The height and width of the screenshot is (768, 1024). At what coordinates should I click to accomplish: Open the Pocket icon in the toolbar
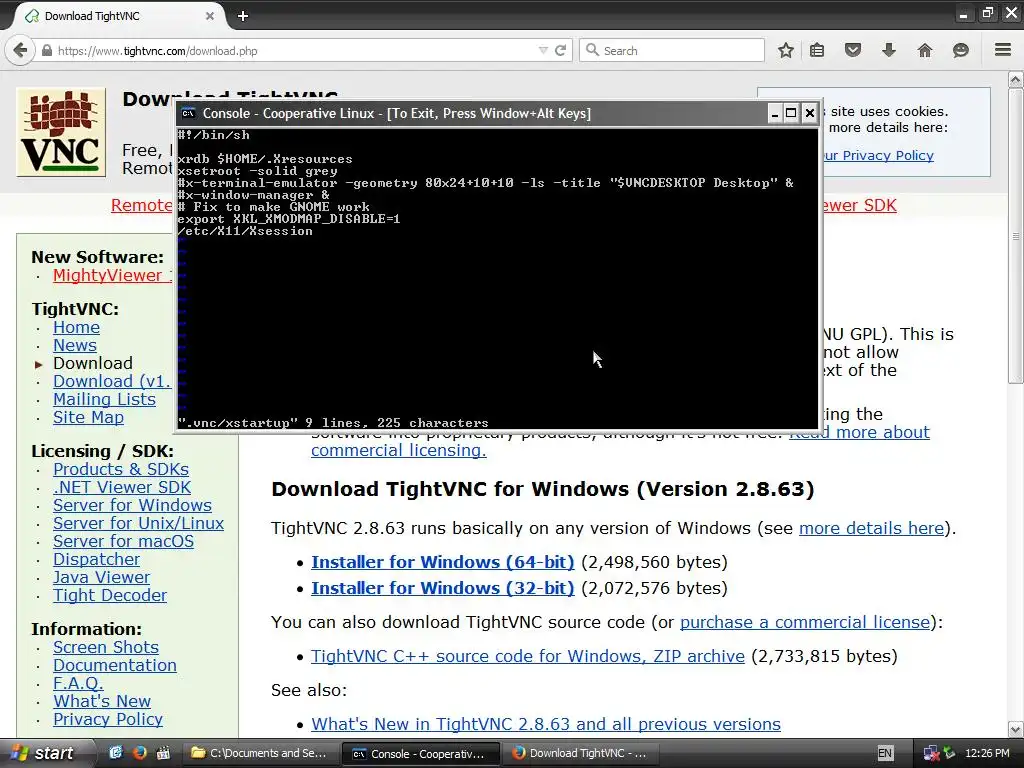click(853, 50)
